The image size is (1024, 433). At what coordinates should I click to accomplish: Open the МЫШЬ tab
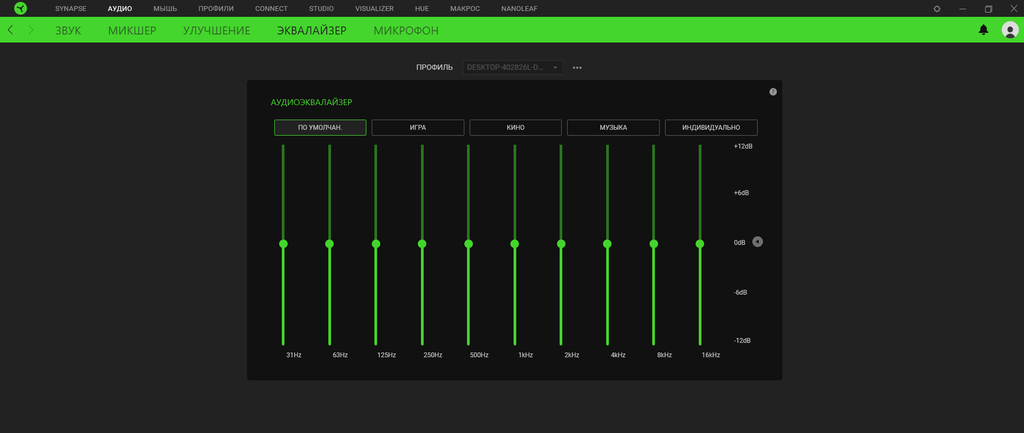point(165,8)
